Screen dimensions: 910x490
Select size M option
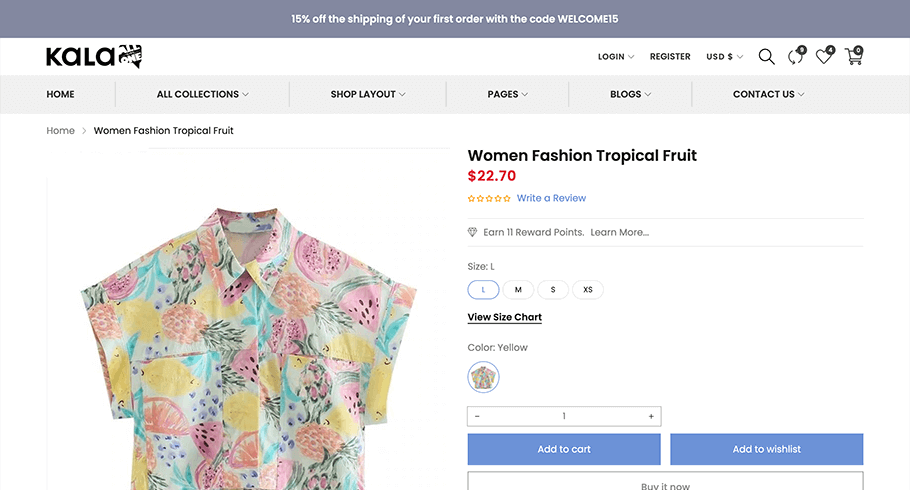[x=518, y=290]
